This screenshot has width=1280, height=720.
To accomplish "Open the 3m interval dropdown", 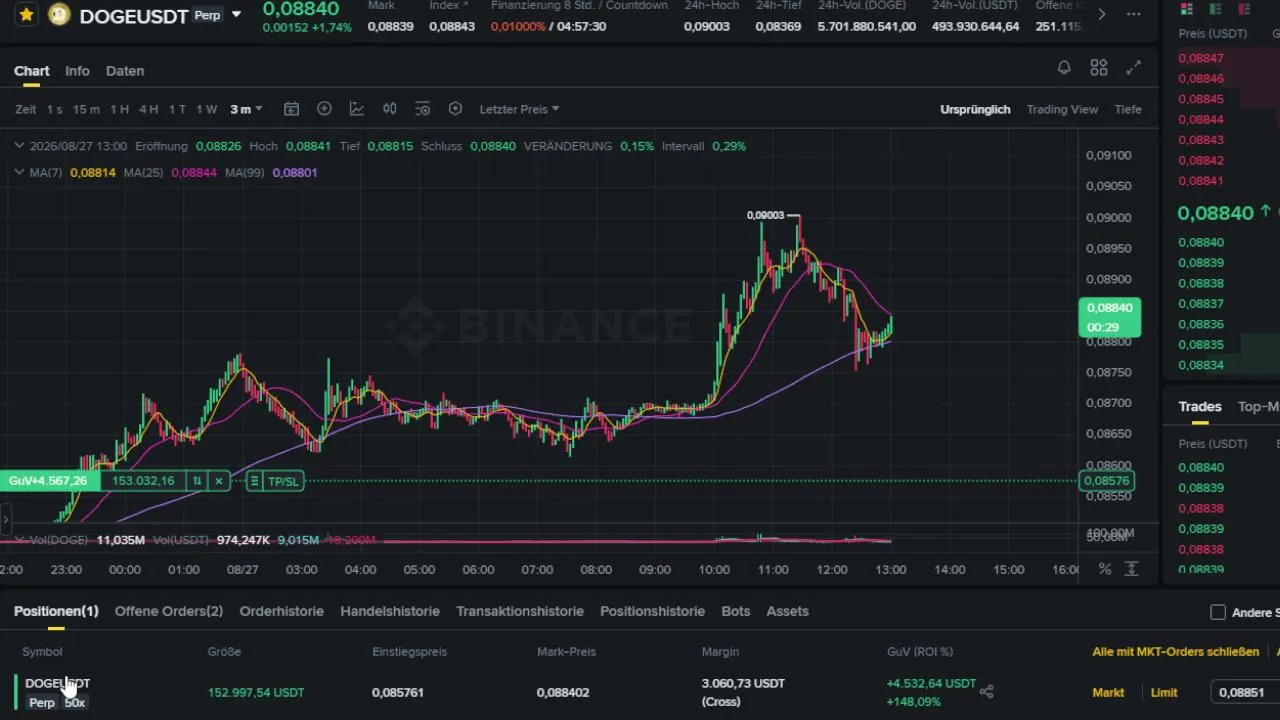I will (246, 109).
